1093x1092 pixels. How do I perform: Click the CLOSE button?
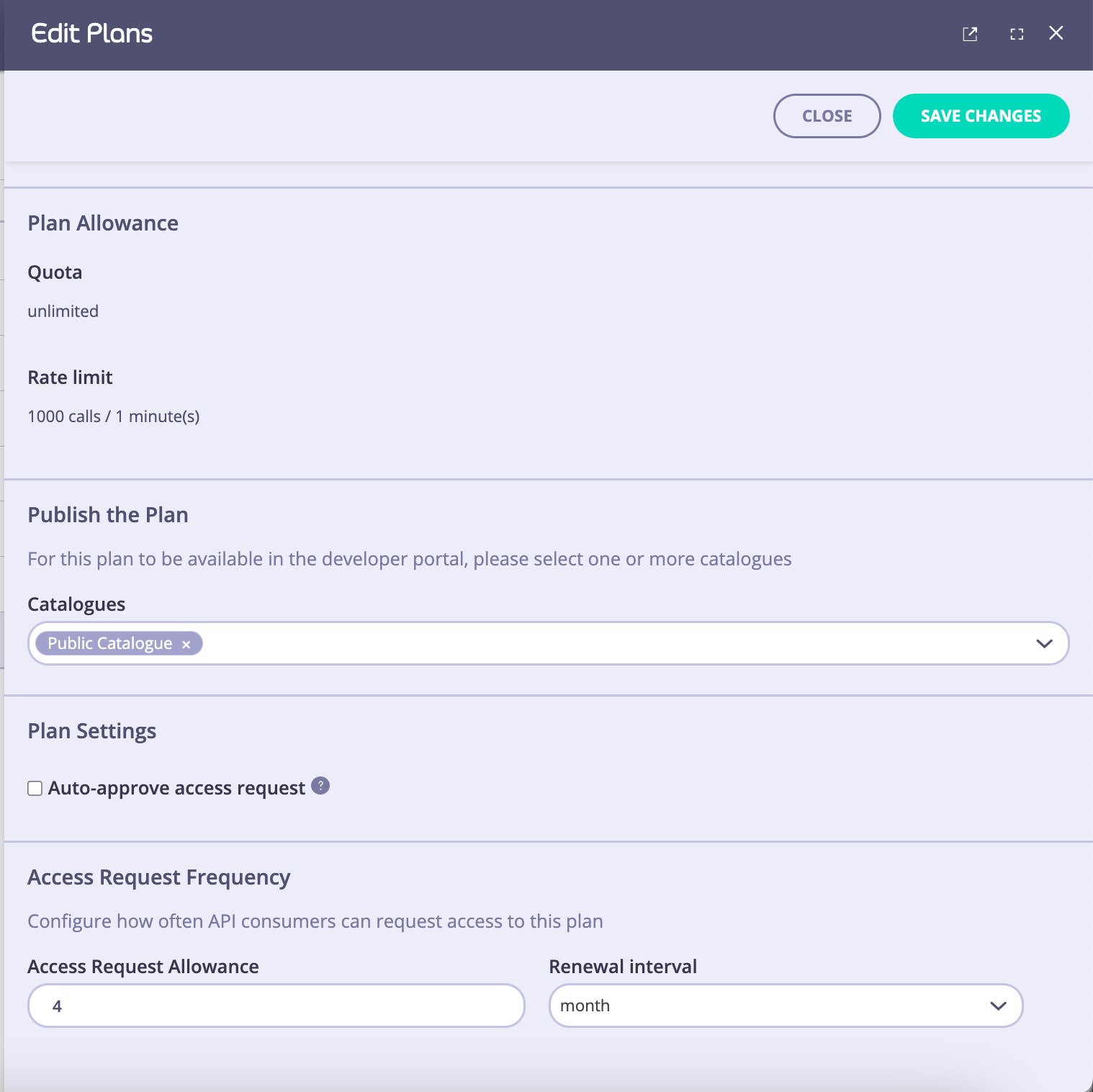[x=827, y=115]
